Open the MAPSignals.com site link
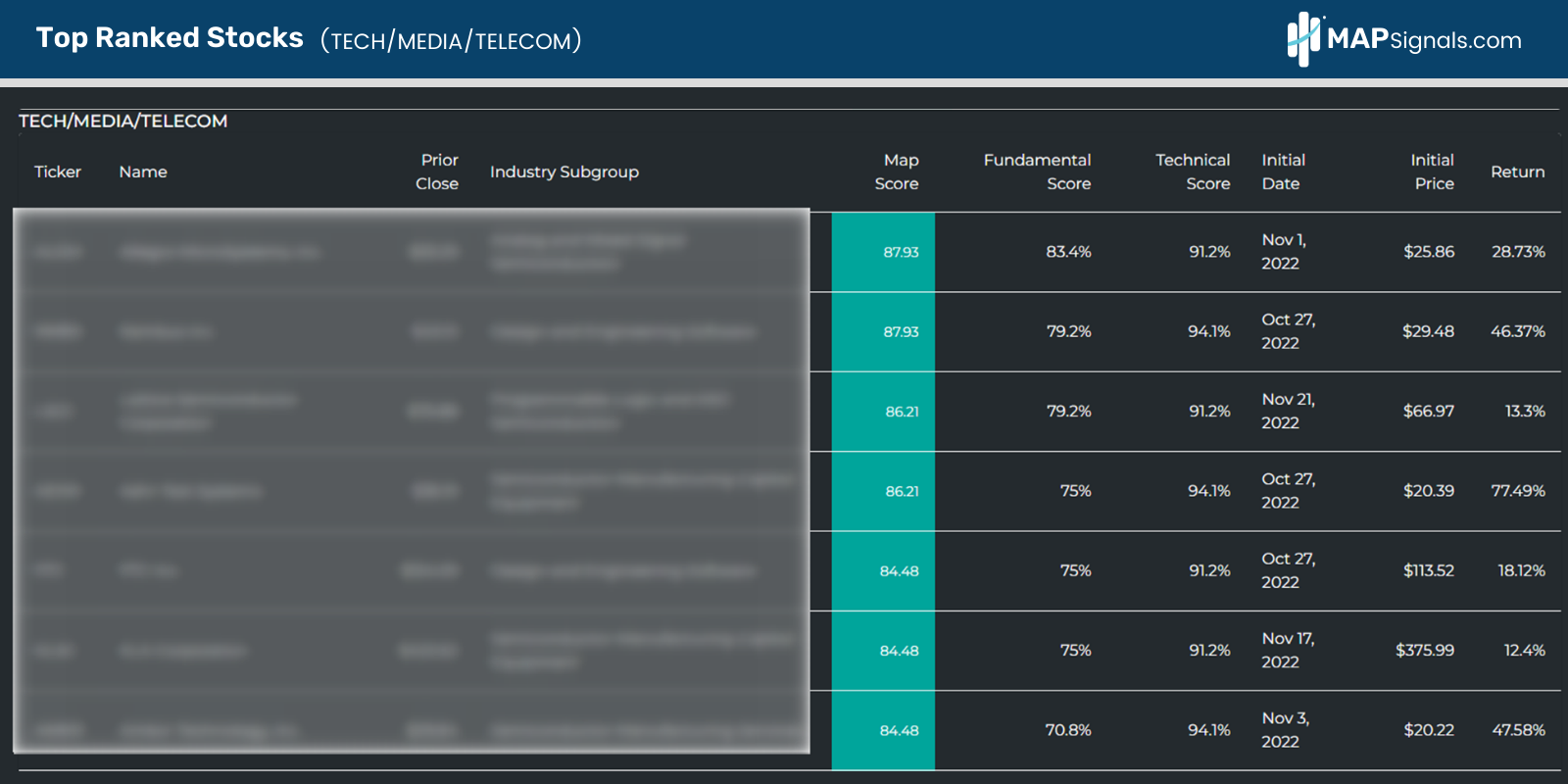1568x784 pixels. 1425,39
